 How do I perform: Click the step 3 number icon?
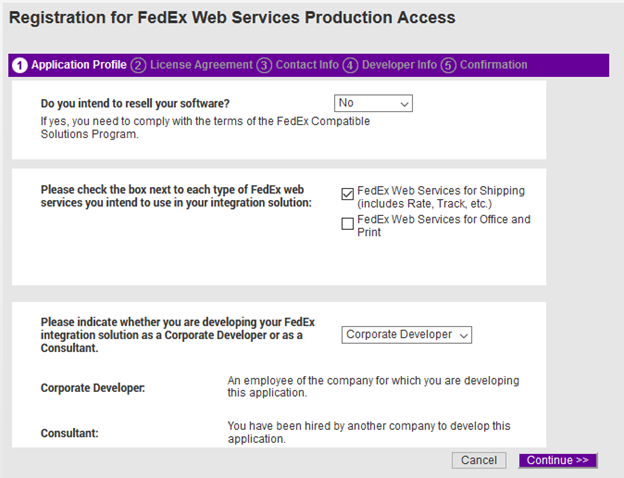[264, 65]
